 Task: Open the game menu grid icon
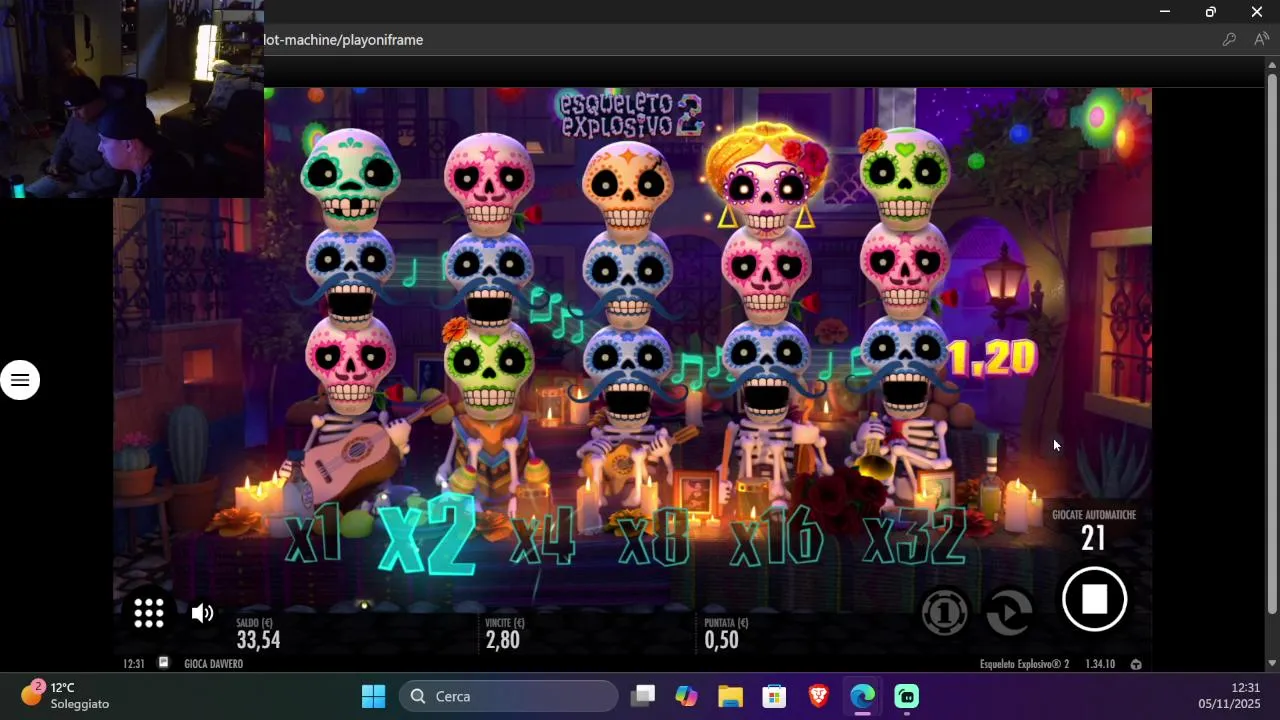(149, 613)
